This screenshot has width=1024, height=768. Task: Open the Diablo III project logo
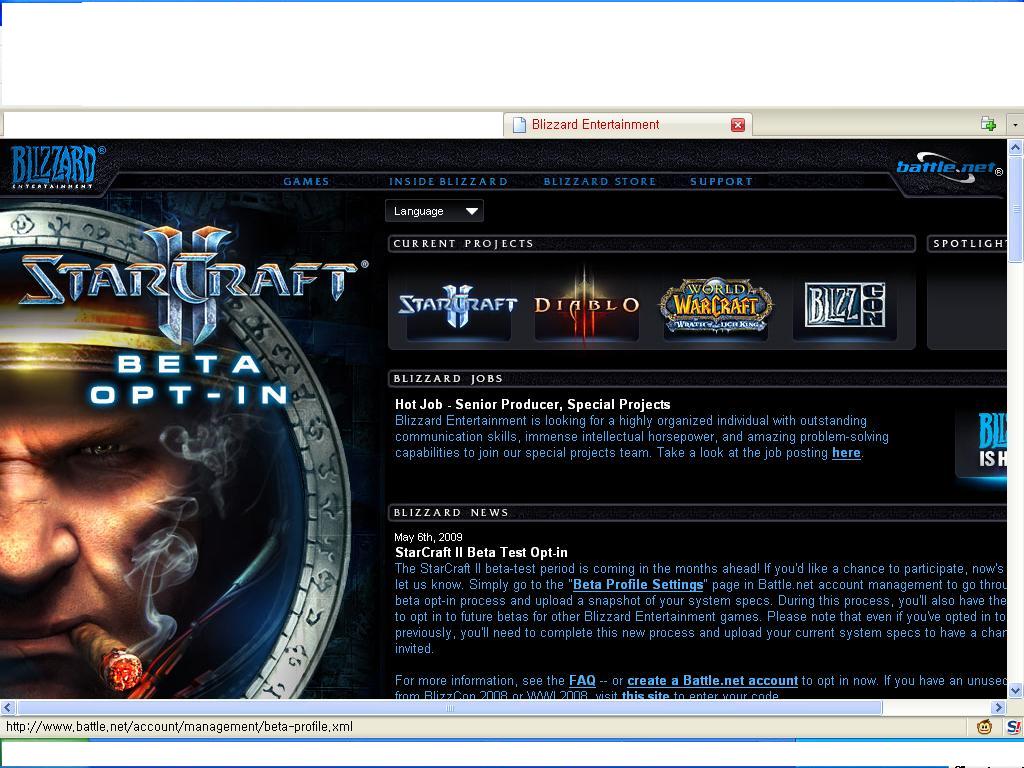point(586,306)
